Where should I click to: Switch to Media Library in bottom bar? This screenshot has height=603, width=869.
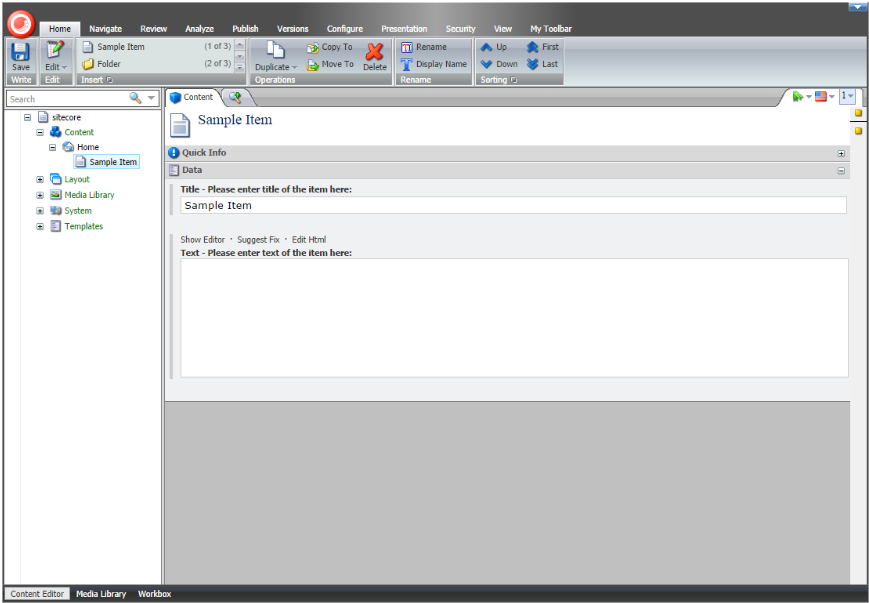coord(101,594)
